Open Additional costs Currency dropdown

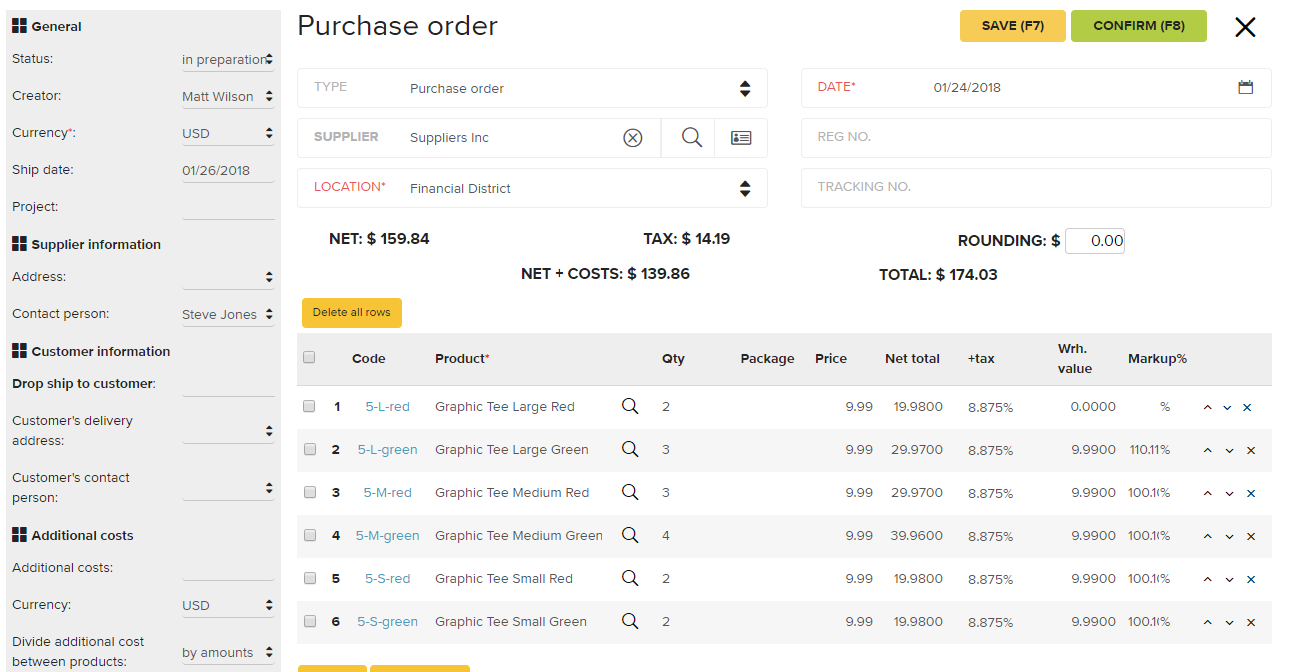[228, 606]
